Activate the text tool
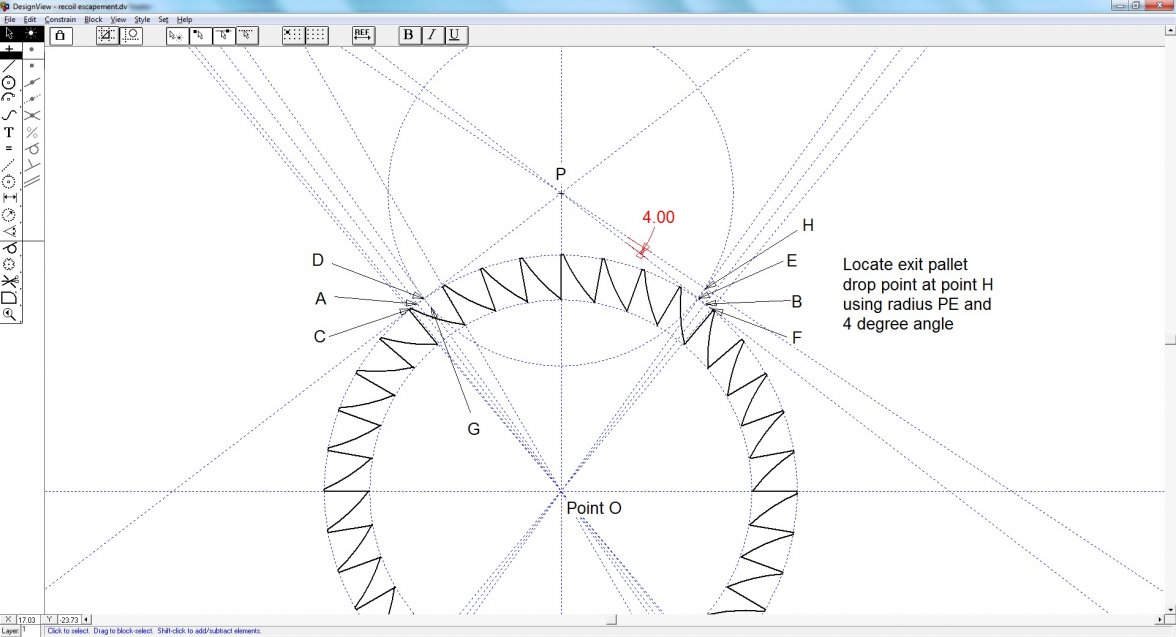 pyautogui.click(x=9, y=132)
